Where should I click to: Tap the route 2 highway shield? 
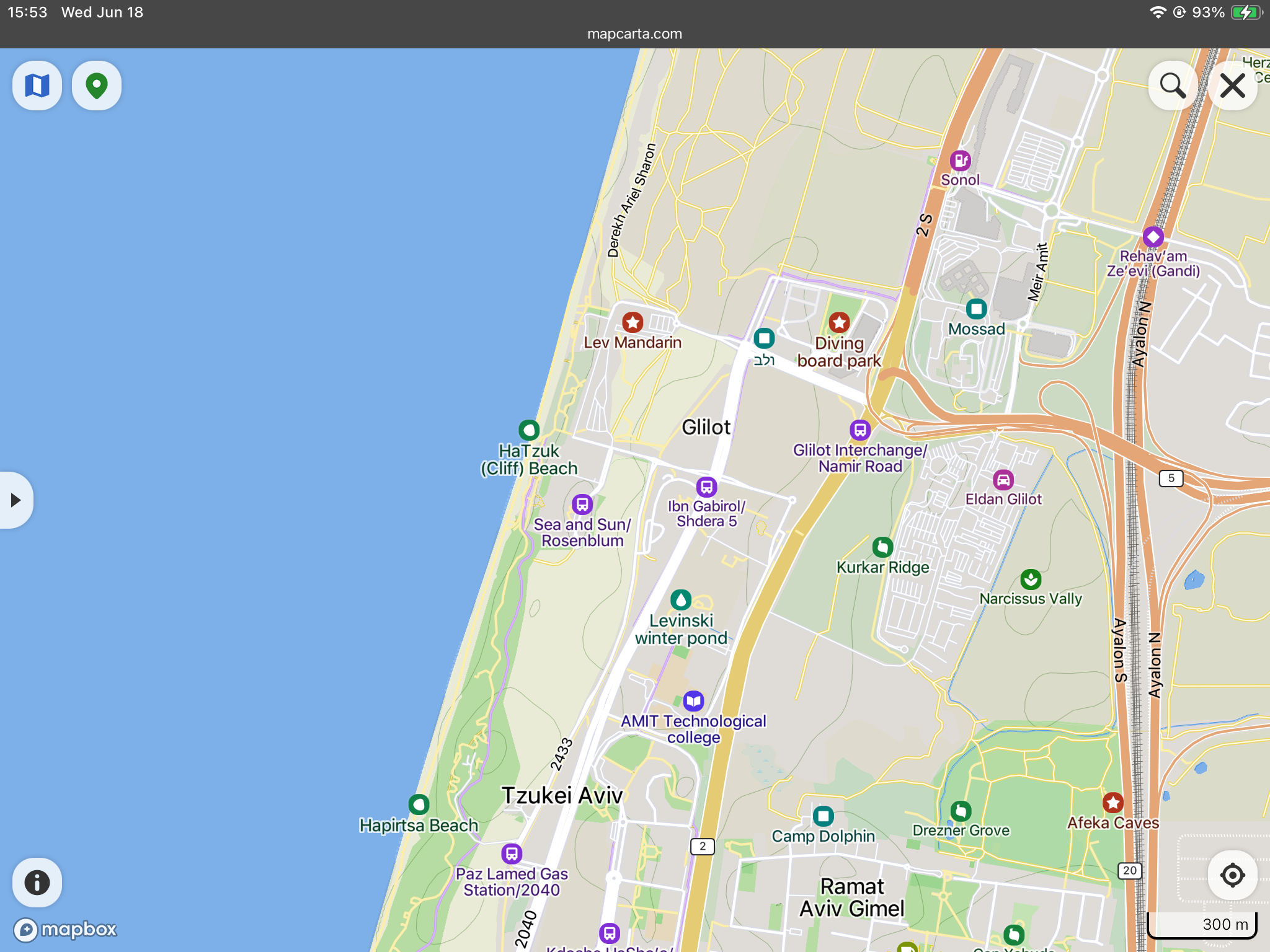703,846
